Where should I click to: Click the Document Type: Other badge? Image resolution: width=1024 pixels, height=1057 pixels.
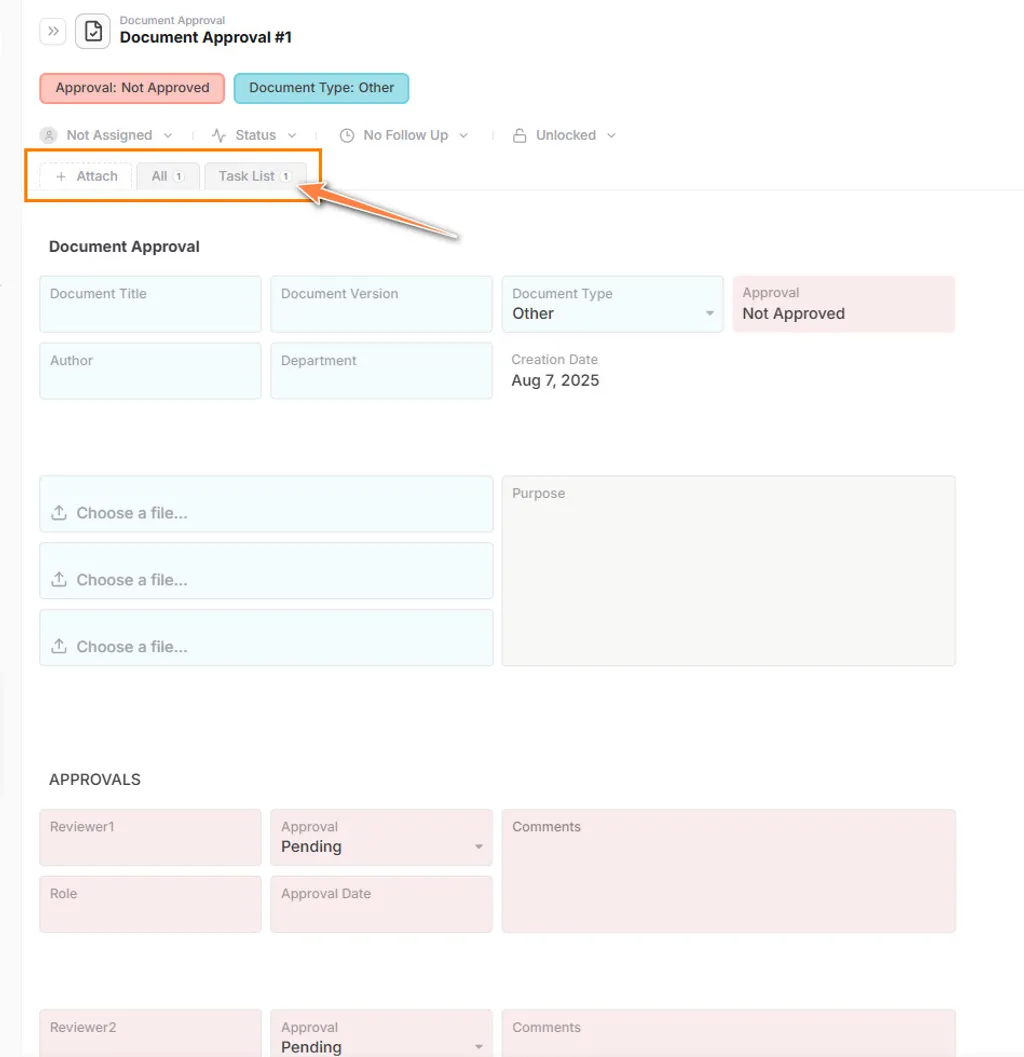pyautogui.click(x=321, y=88)
